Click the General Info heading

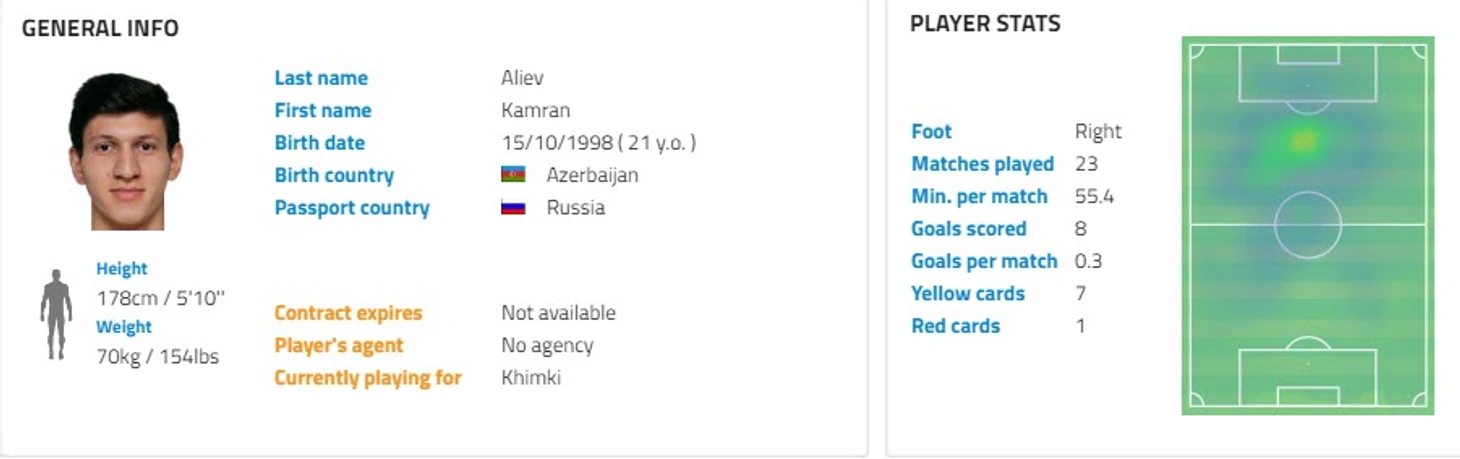[100, 29]
